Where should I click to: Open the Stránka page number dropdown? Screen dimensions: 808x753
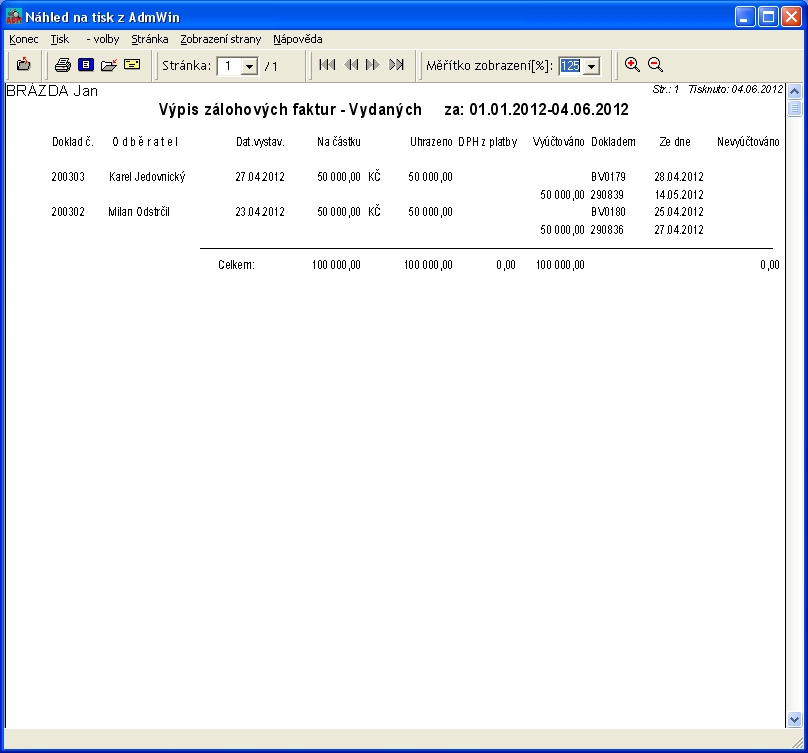249,66
